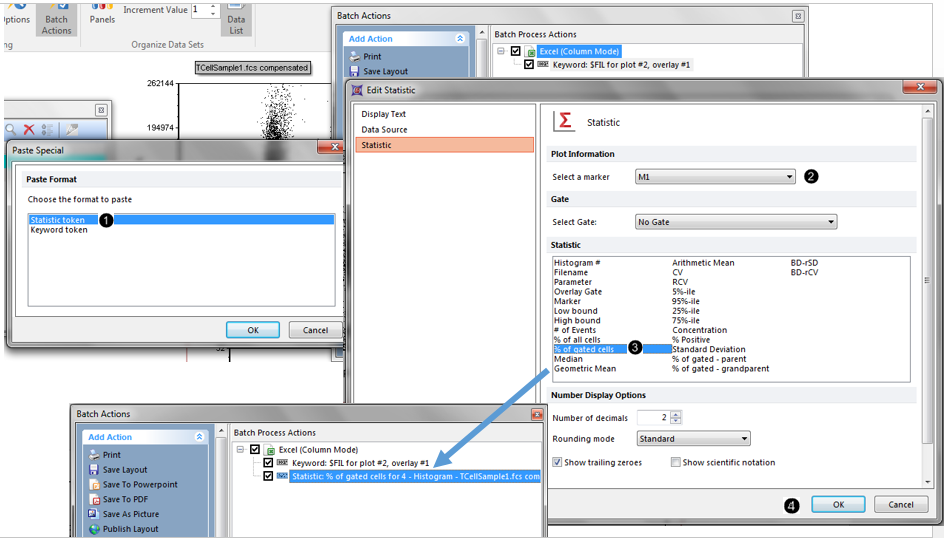Select Save To PDF action
Screen dimensions: 944x538
(96, 499)
